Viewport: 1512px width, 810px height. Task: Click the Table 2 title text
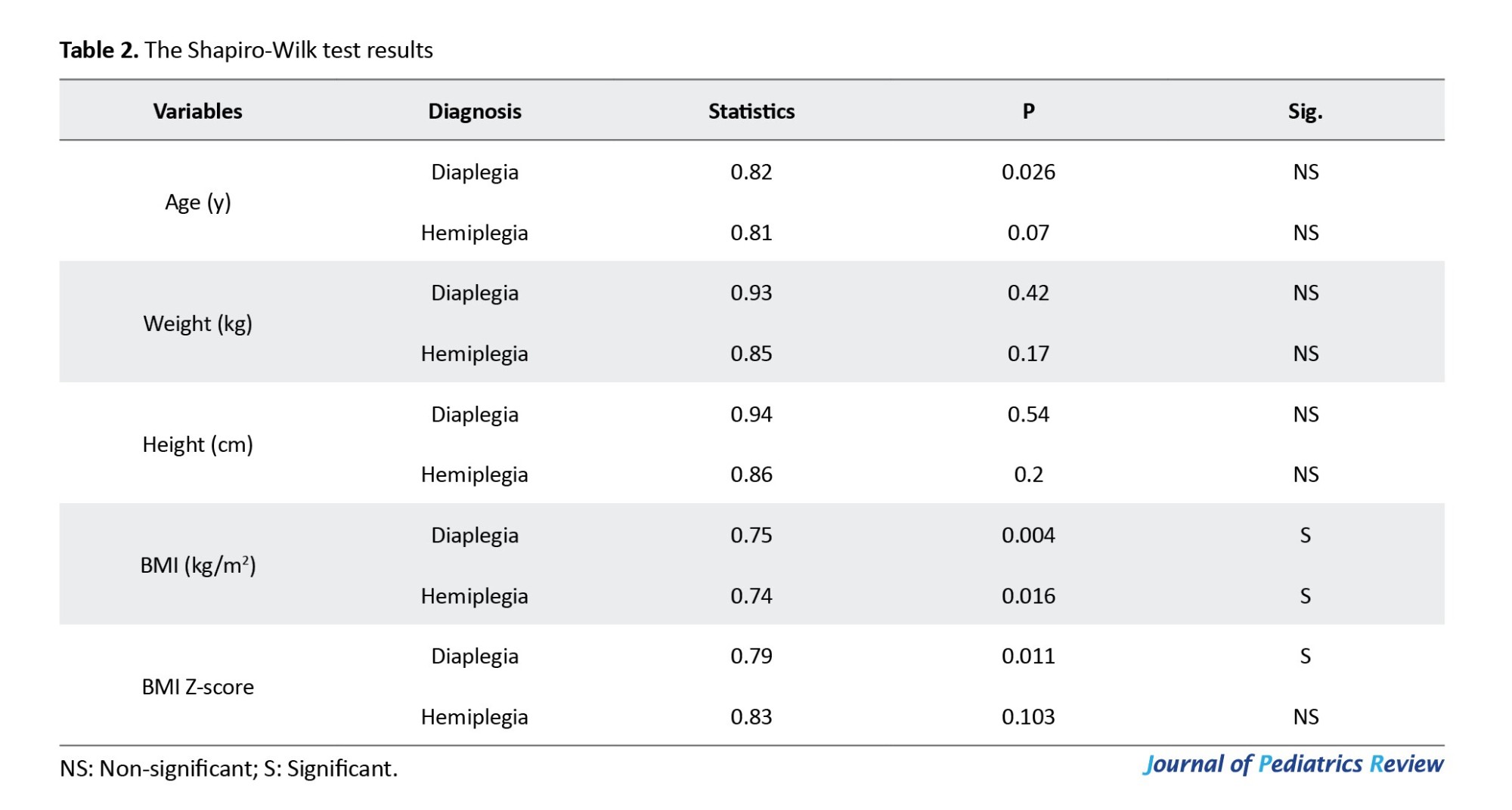pyautogui.click(x=246, y=50)
